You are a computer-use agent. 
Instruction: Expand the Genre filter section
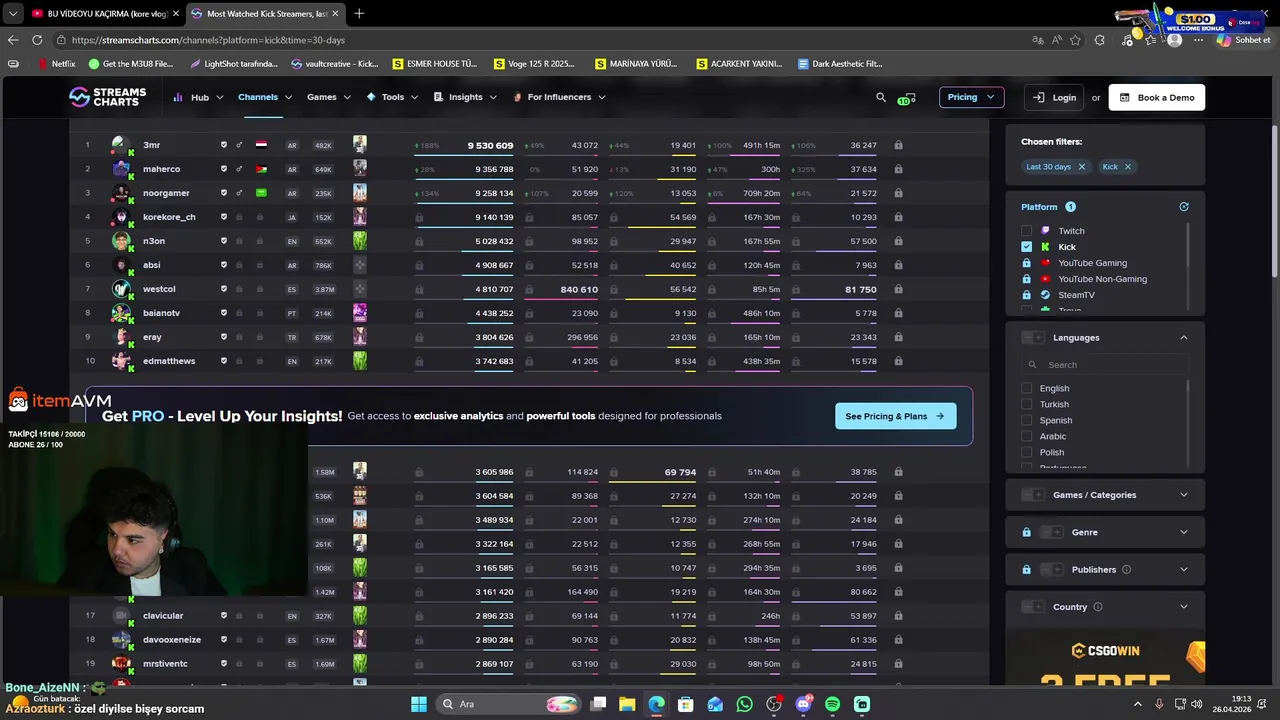[x=1184, y=532]
